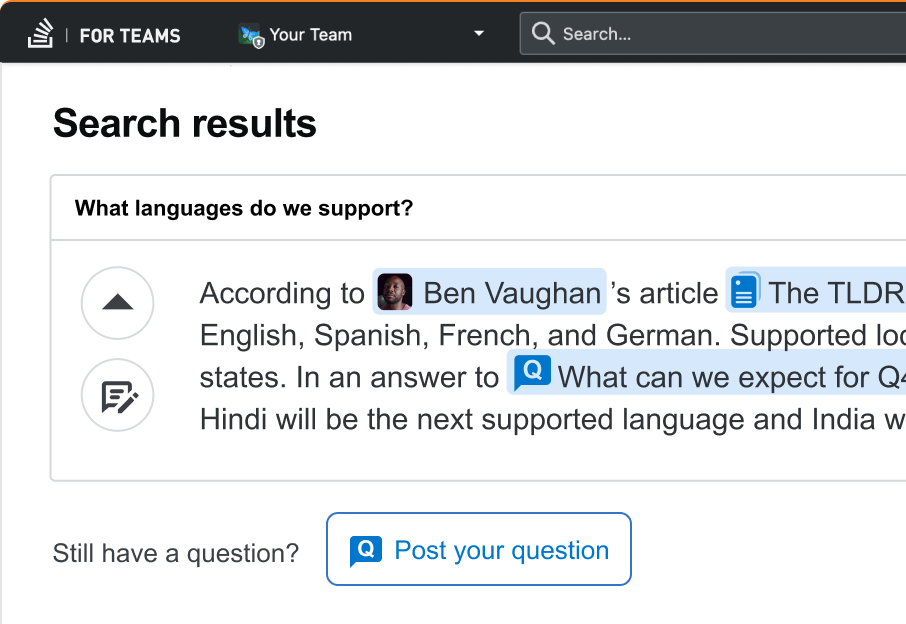Click the Stack Overflow logo icon
The height and width of the screenshot is (624, 906).
(x=40, y=34)
